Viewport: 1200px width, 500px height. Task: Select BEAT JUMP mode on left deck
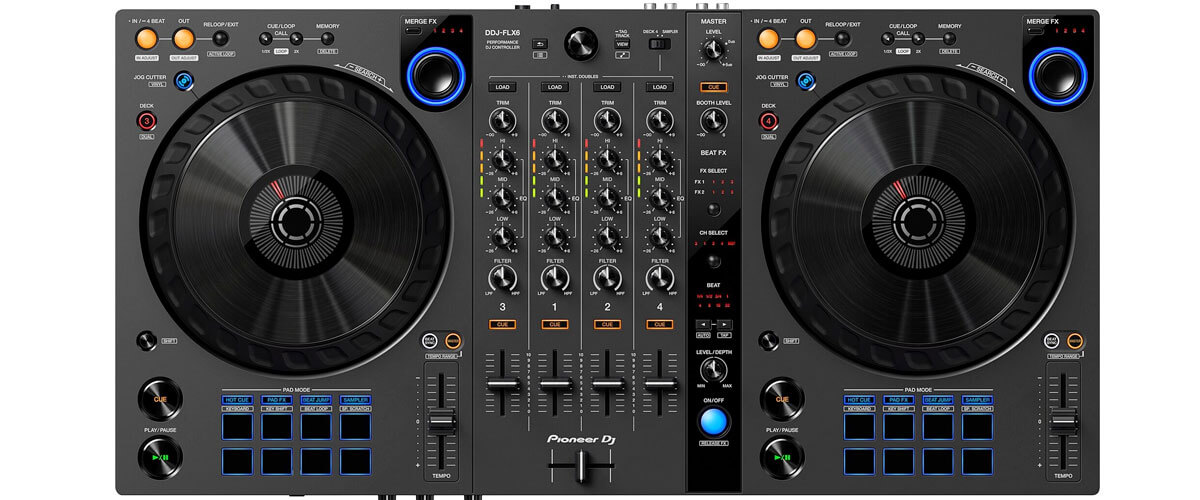(x=316, y=400)
